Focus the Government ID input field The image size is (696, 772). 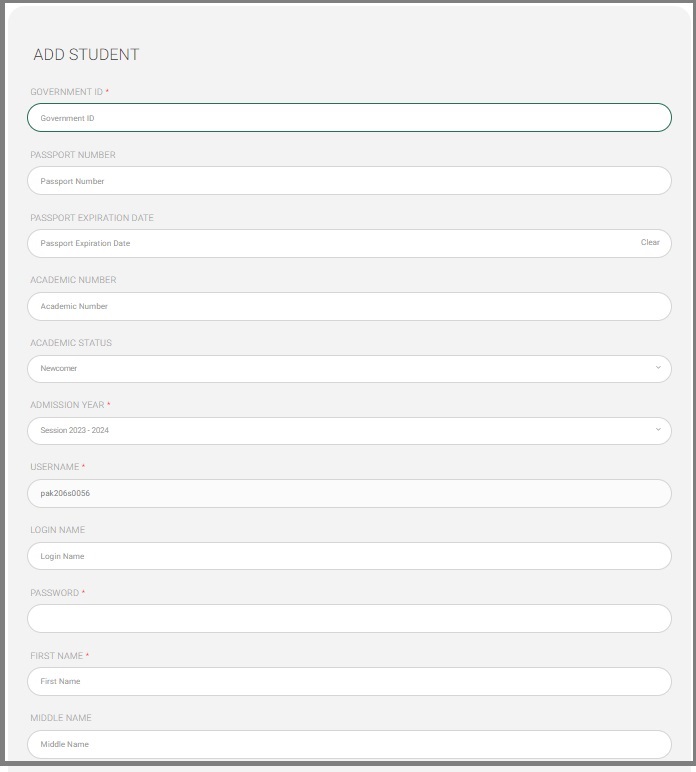(x=349, y=118)
